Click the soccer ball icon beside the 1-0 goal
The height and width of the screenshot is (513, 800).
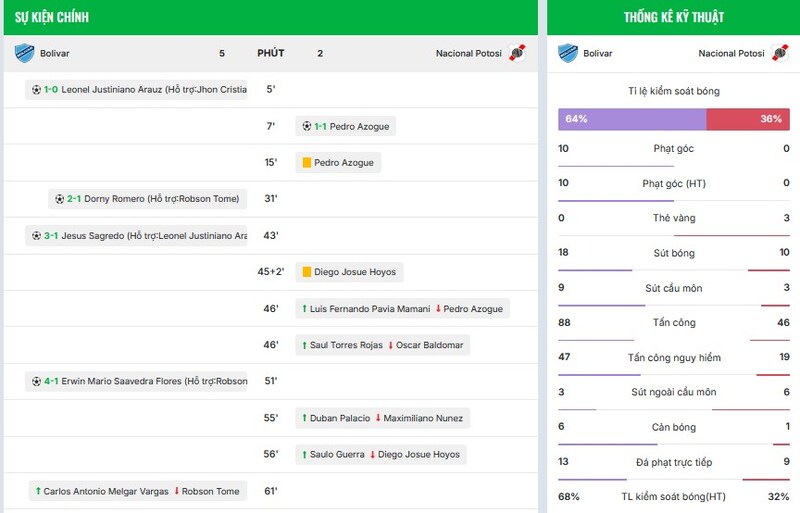pos(37,90)
